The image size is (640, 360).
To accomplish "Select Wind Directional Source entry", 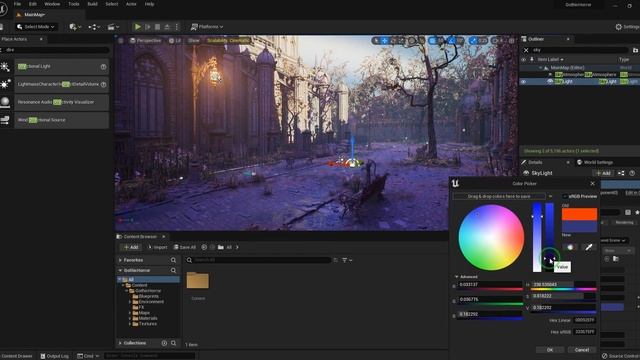I will coord(61,120).
